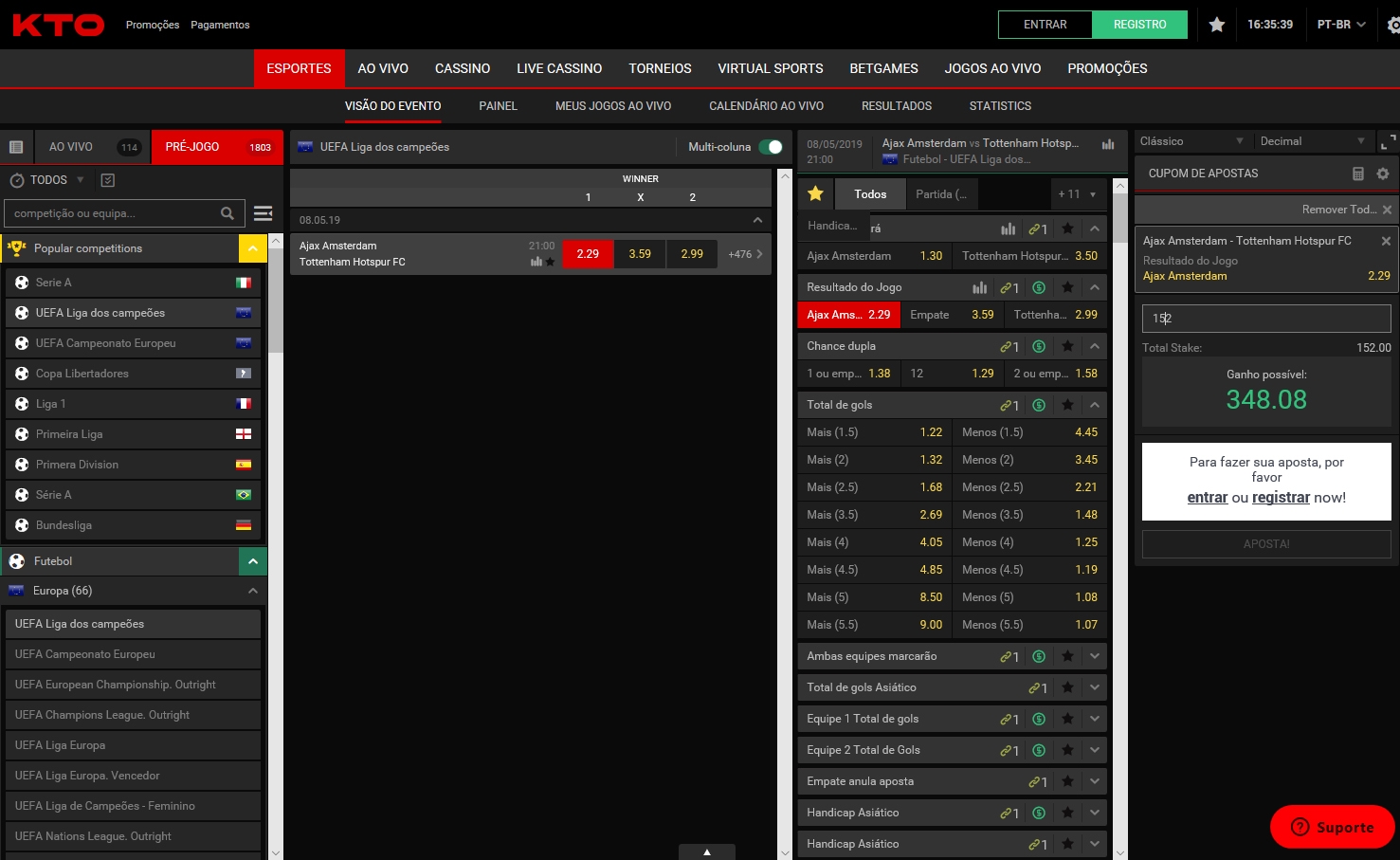Expand bet slip panel with fullscreen icon
Viewport: 1400px width, 860px height.
point(1388,141)
